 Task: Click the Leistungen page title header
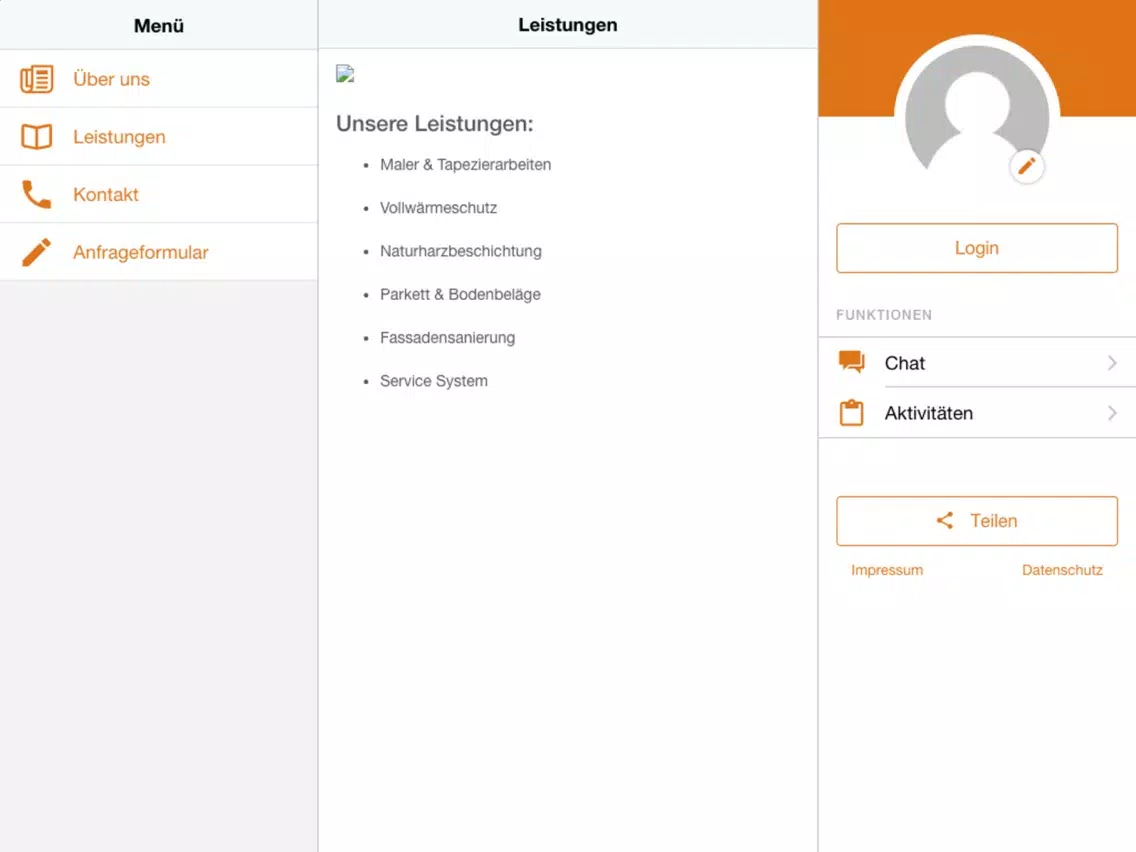(567, 25)
